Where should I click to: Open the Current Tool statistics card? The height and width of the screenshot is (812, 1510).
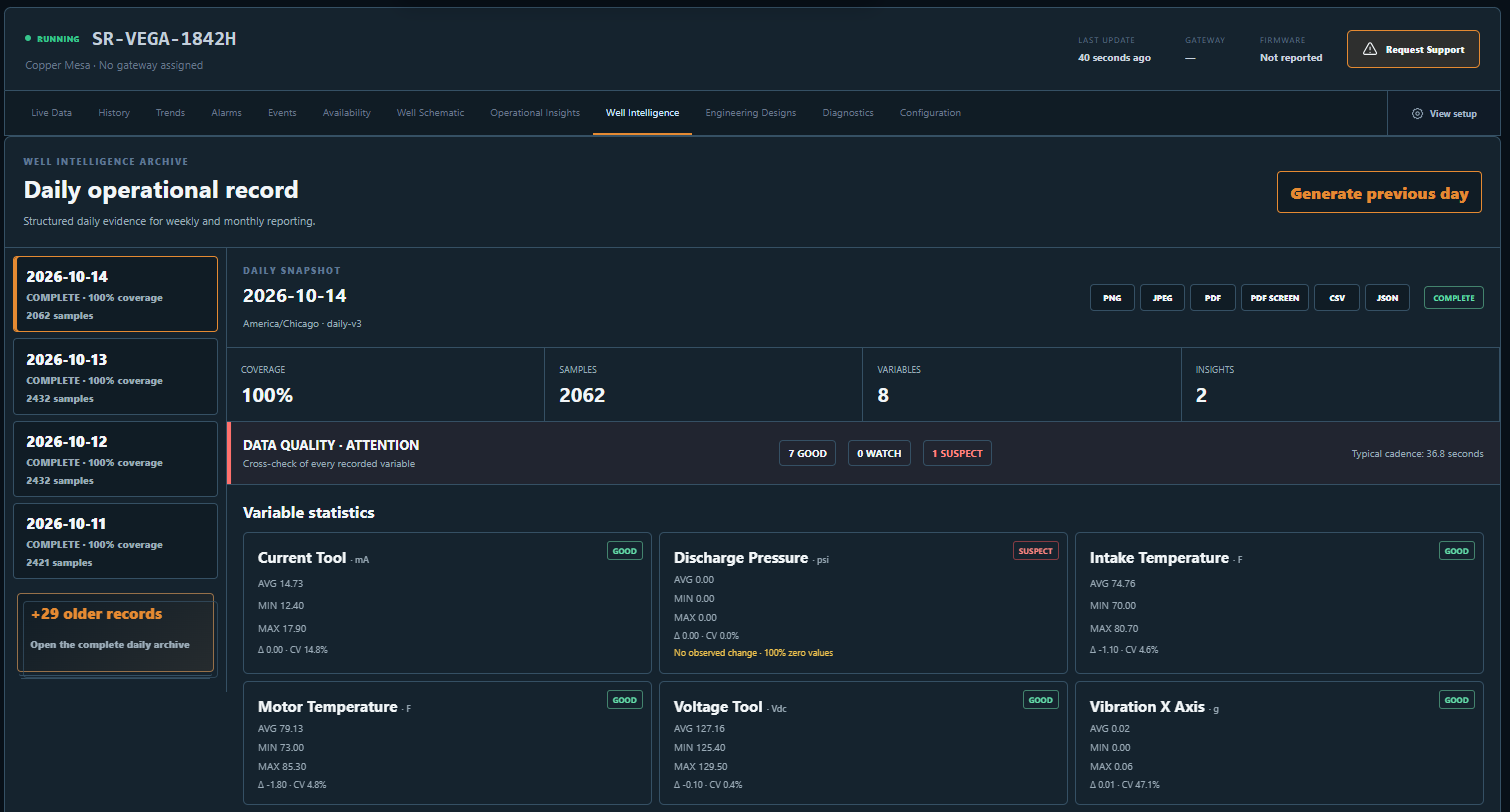(447, 603)
